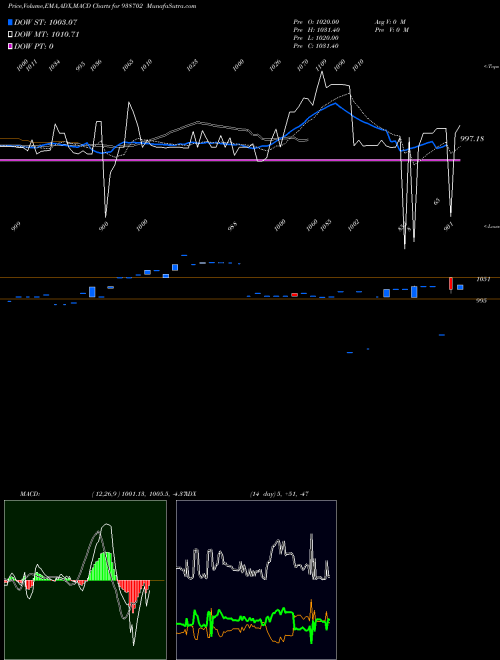Click the blue DOW ST legend swatch
500x660 pixels.
tap(10, 22)
